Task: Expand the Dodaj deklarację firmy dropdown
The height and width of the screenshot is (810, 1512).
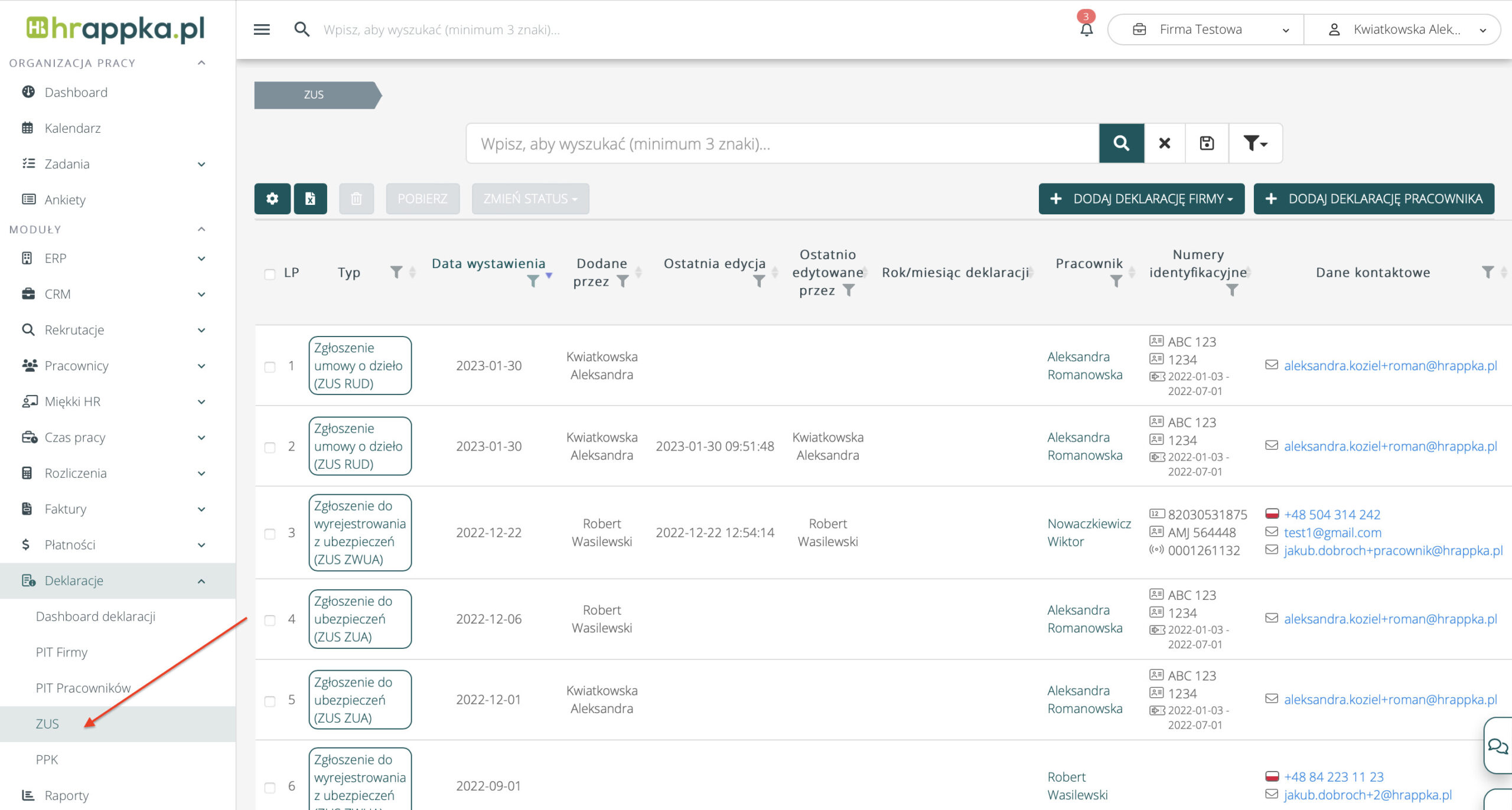Action: [1141, 199]
